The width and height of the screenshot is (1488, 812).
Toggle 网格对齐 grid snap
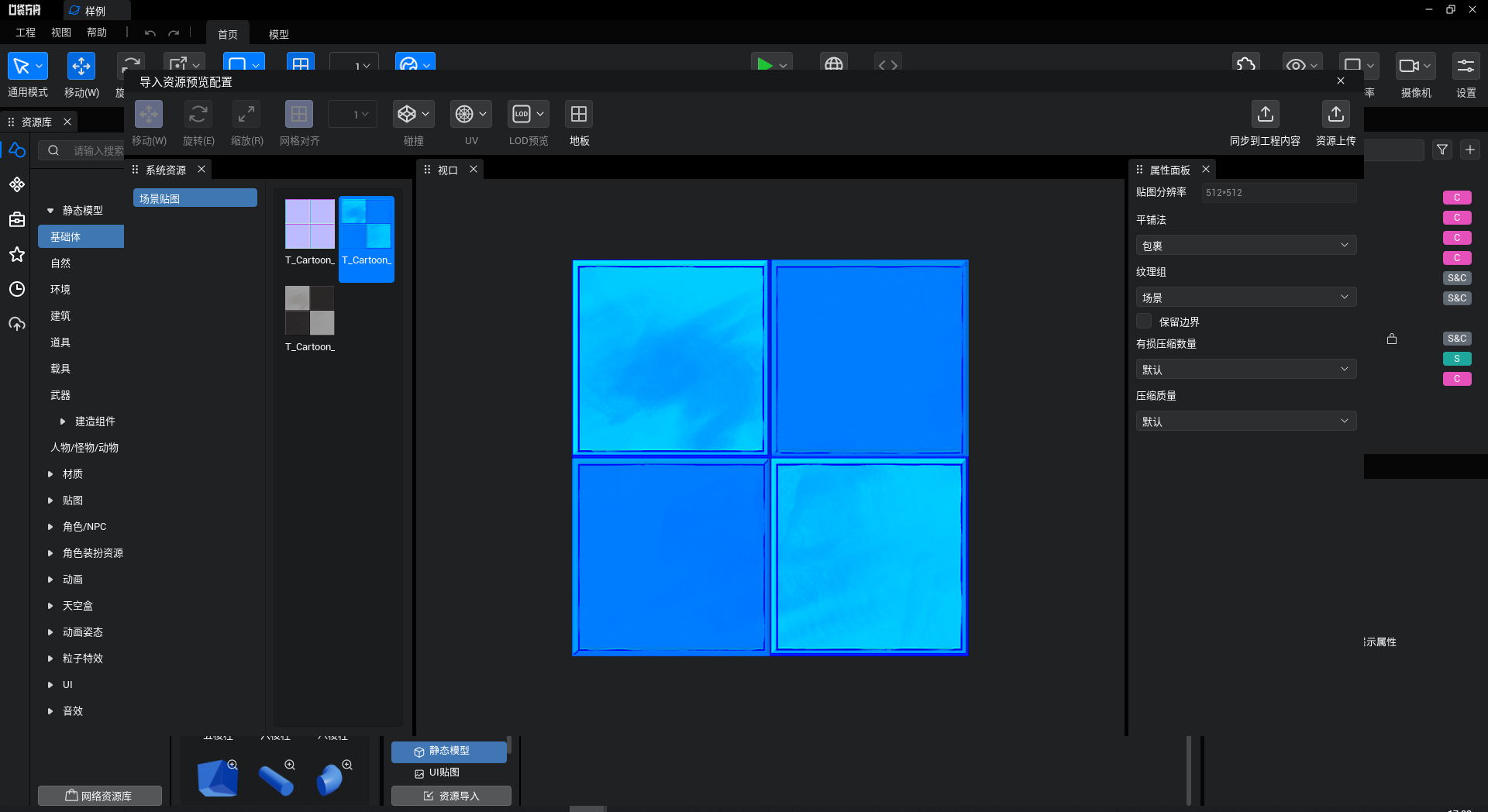(x=299, y=114)
